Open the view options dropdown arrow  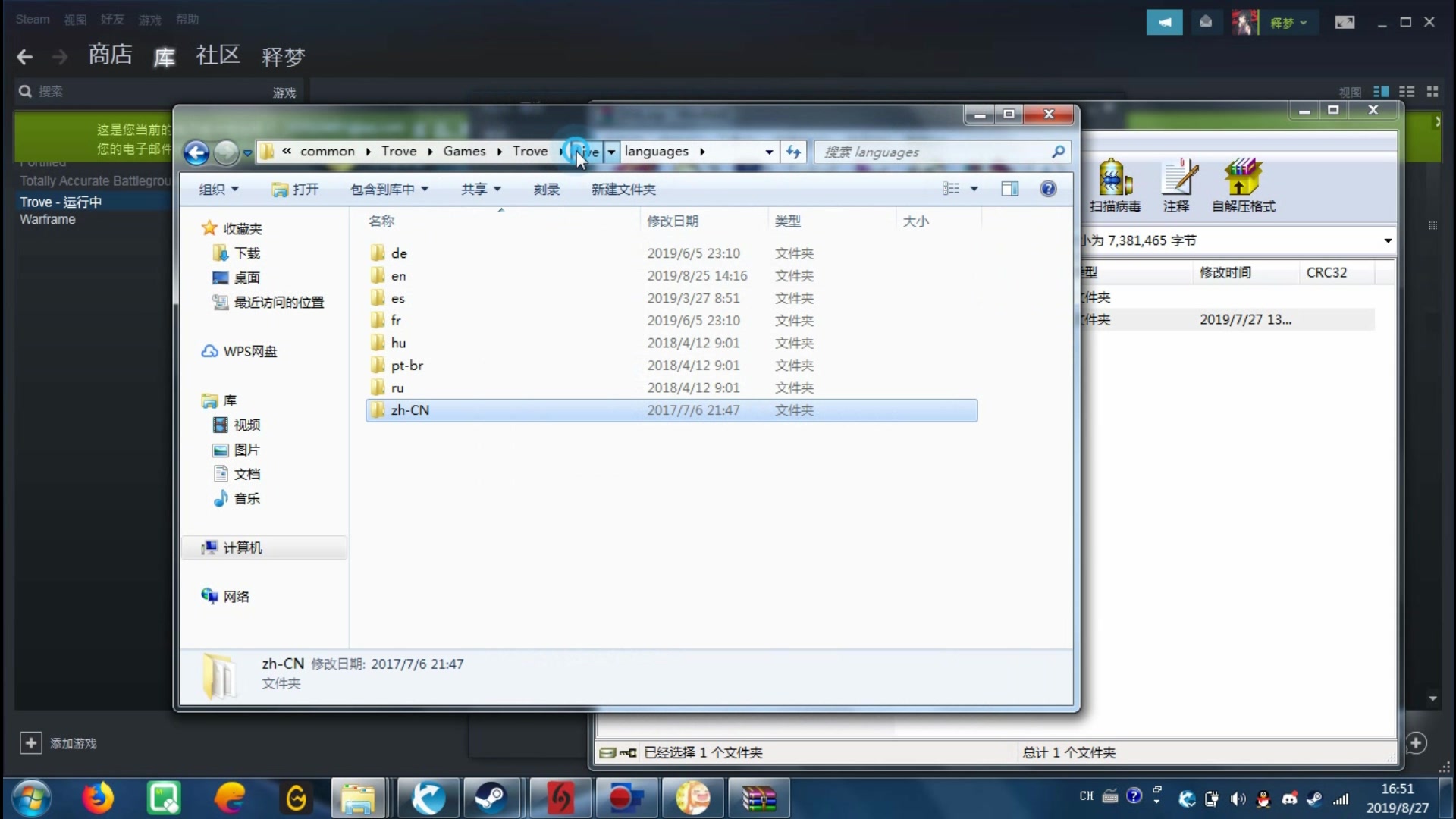click(974, 189)
